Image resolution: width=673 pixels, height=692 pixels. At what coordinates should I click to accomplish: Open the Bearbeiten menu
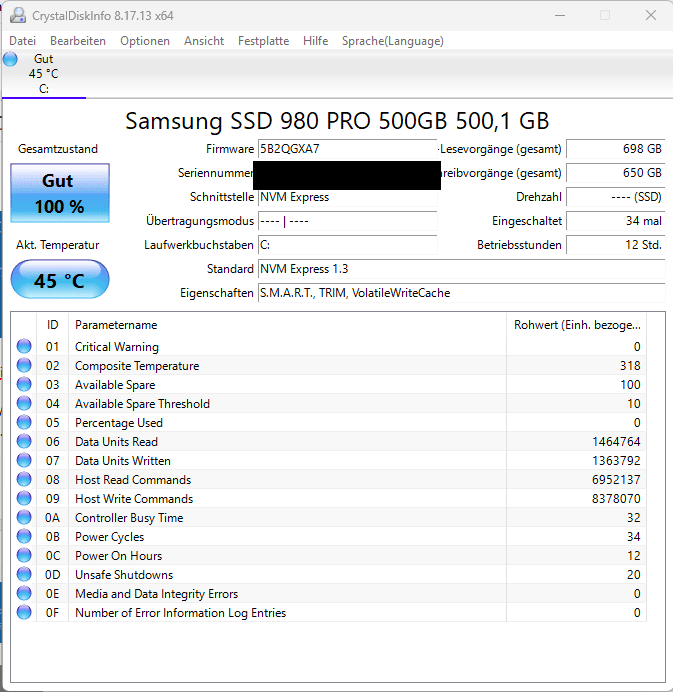[78, 41]
